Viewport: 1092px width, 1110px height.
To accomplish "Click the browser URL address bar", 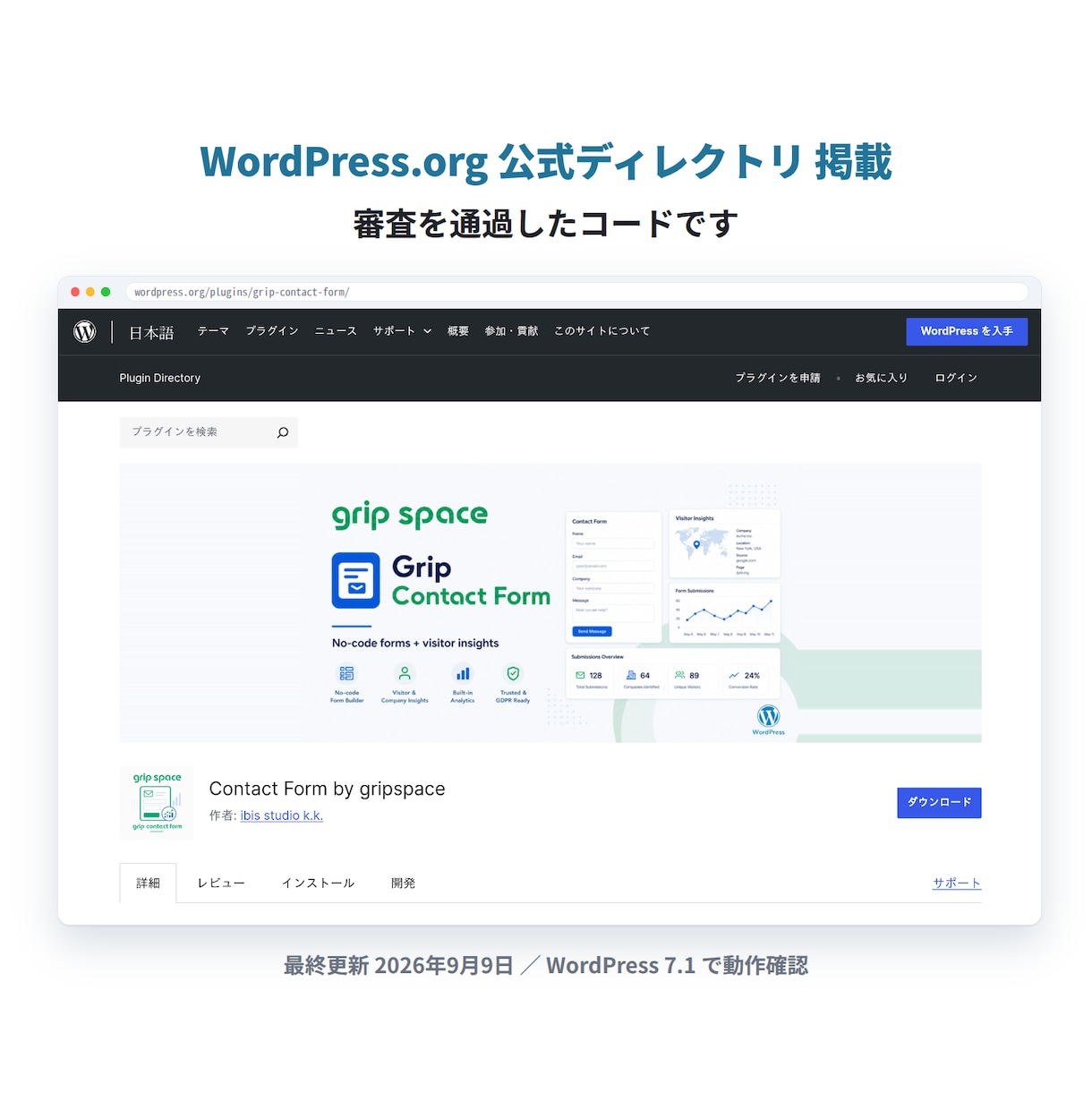I will point(576,292).
